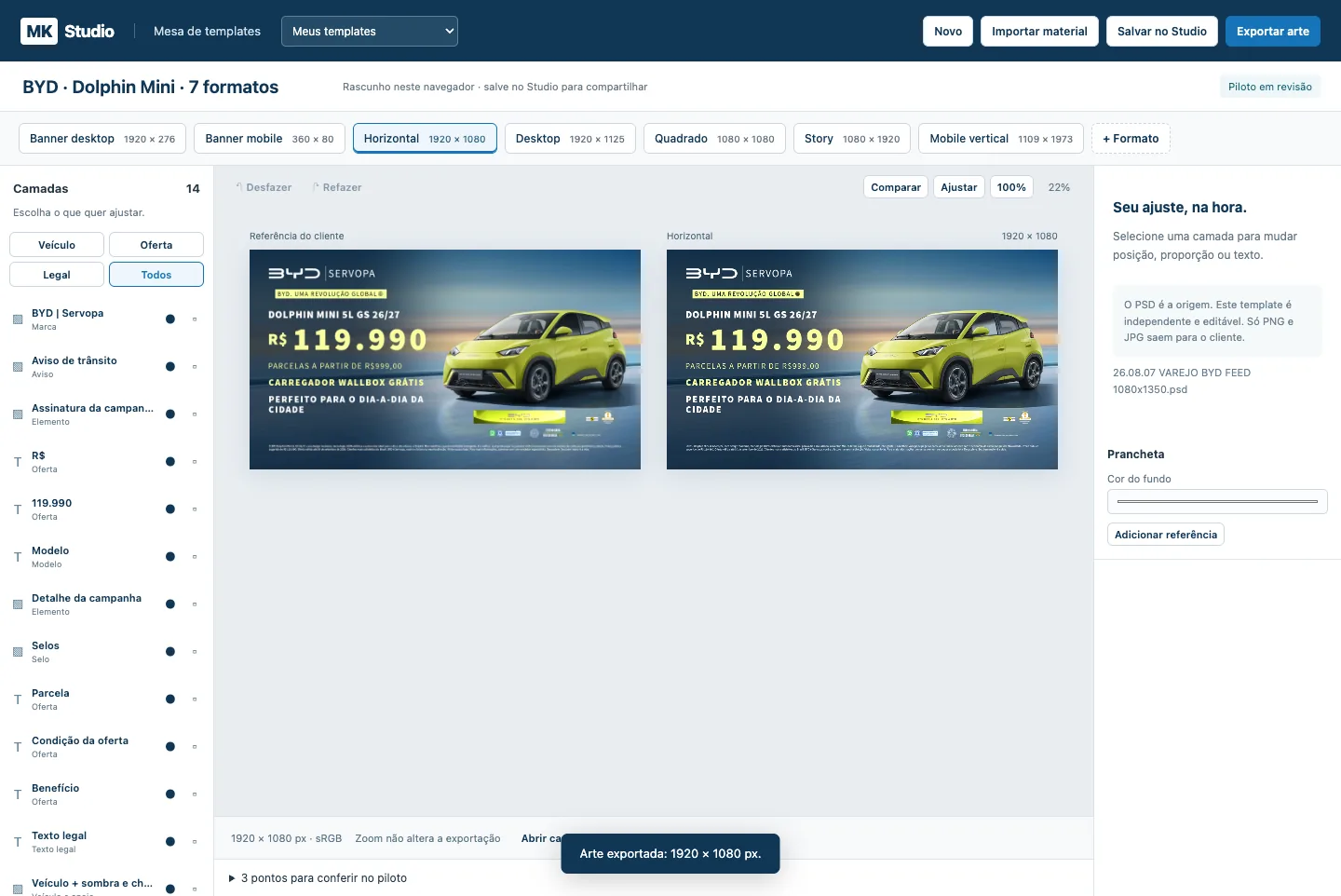Select the Banner mobile 360 × 80 format
The width and height of the screenshot is (1341, 896).
point(269,139)
